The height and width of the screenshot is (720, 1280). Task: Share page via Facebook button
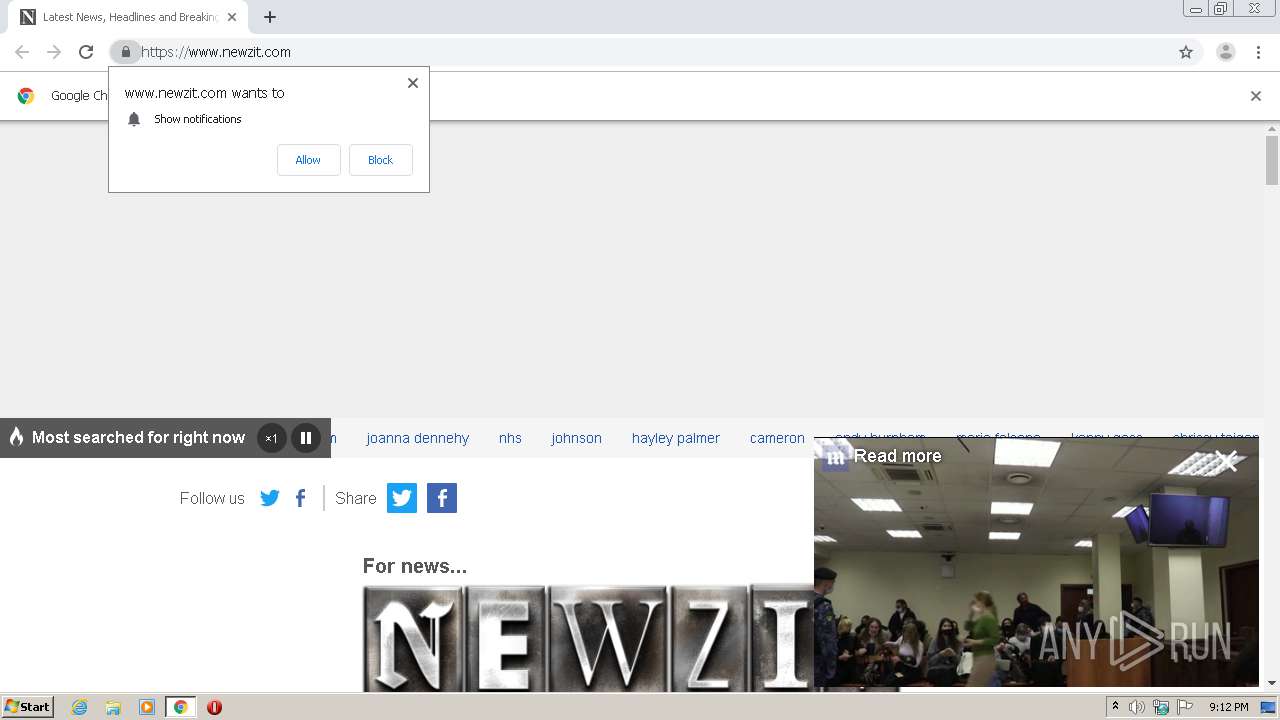[x=442, y=498]
